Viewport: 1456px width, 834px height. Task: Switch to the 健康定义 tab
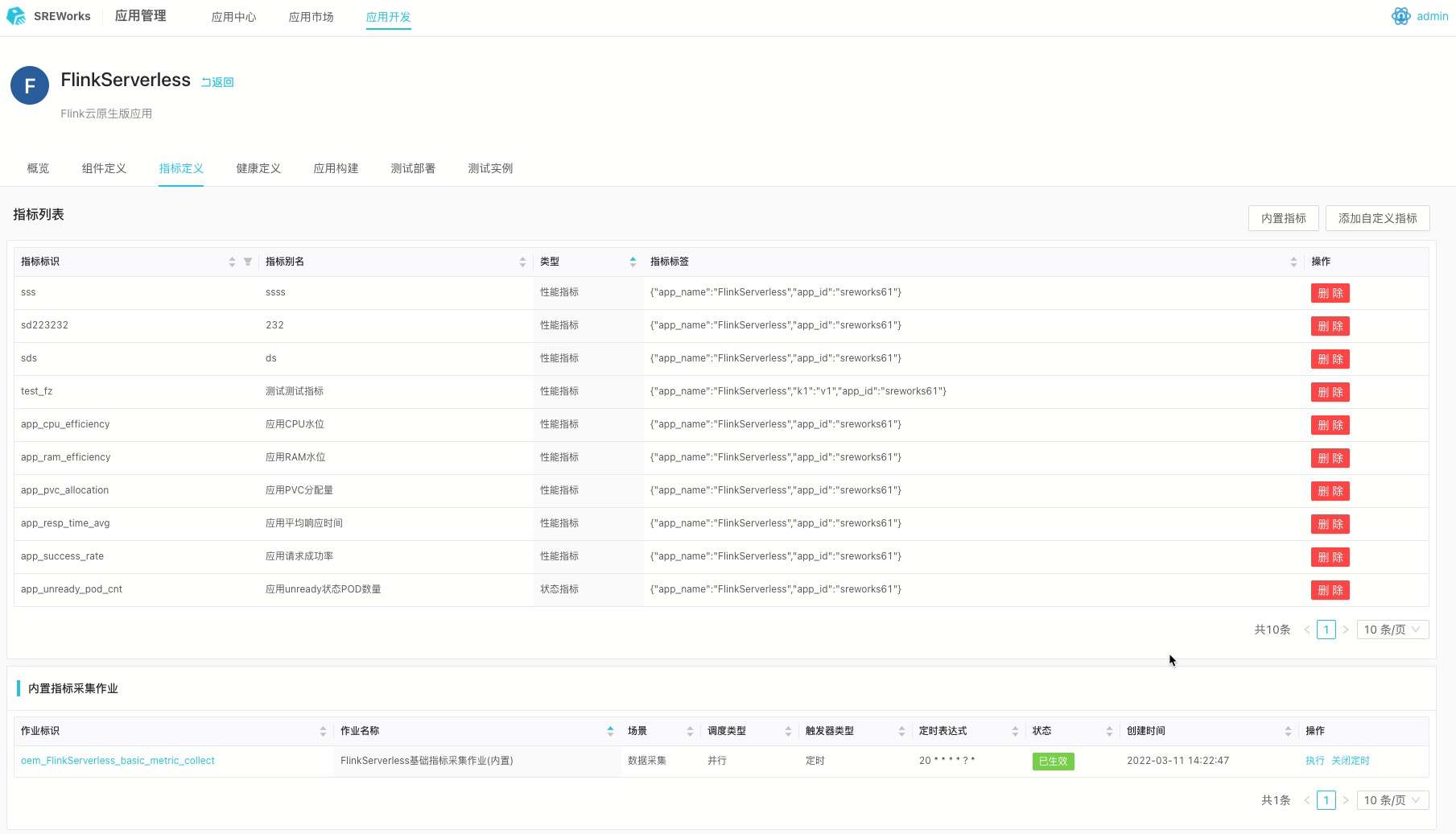(258, 168)
